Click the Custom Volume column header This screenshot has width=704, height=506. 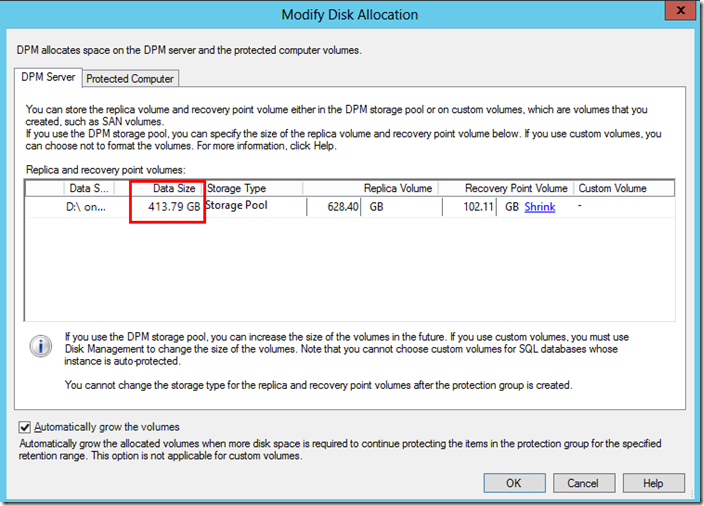pos(624,188)
